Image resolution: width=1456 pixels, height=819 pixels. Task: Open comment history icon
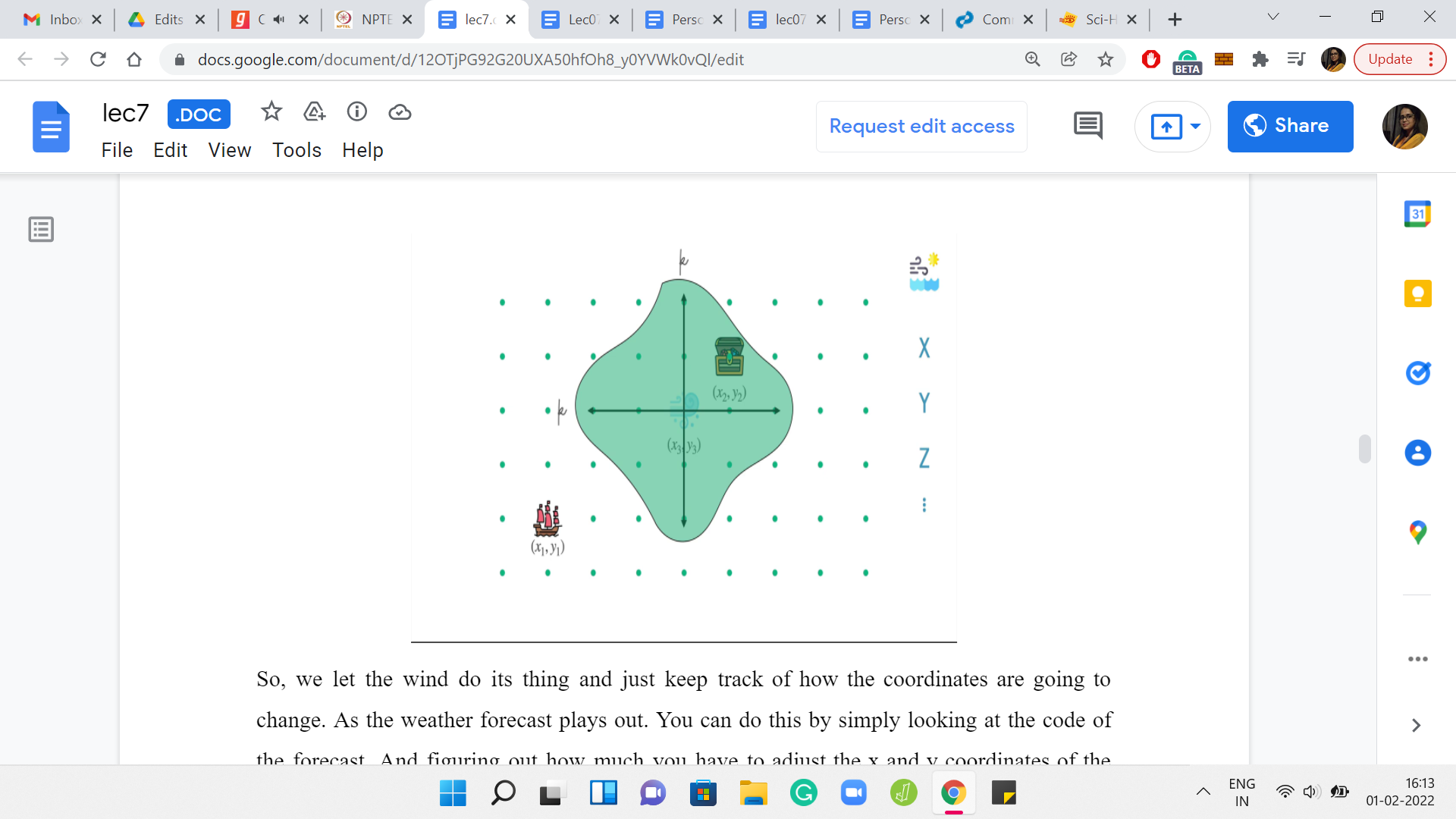[1087, 126]
